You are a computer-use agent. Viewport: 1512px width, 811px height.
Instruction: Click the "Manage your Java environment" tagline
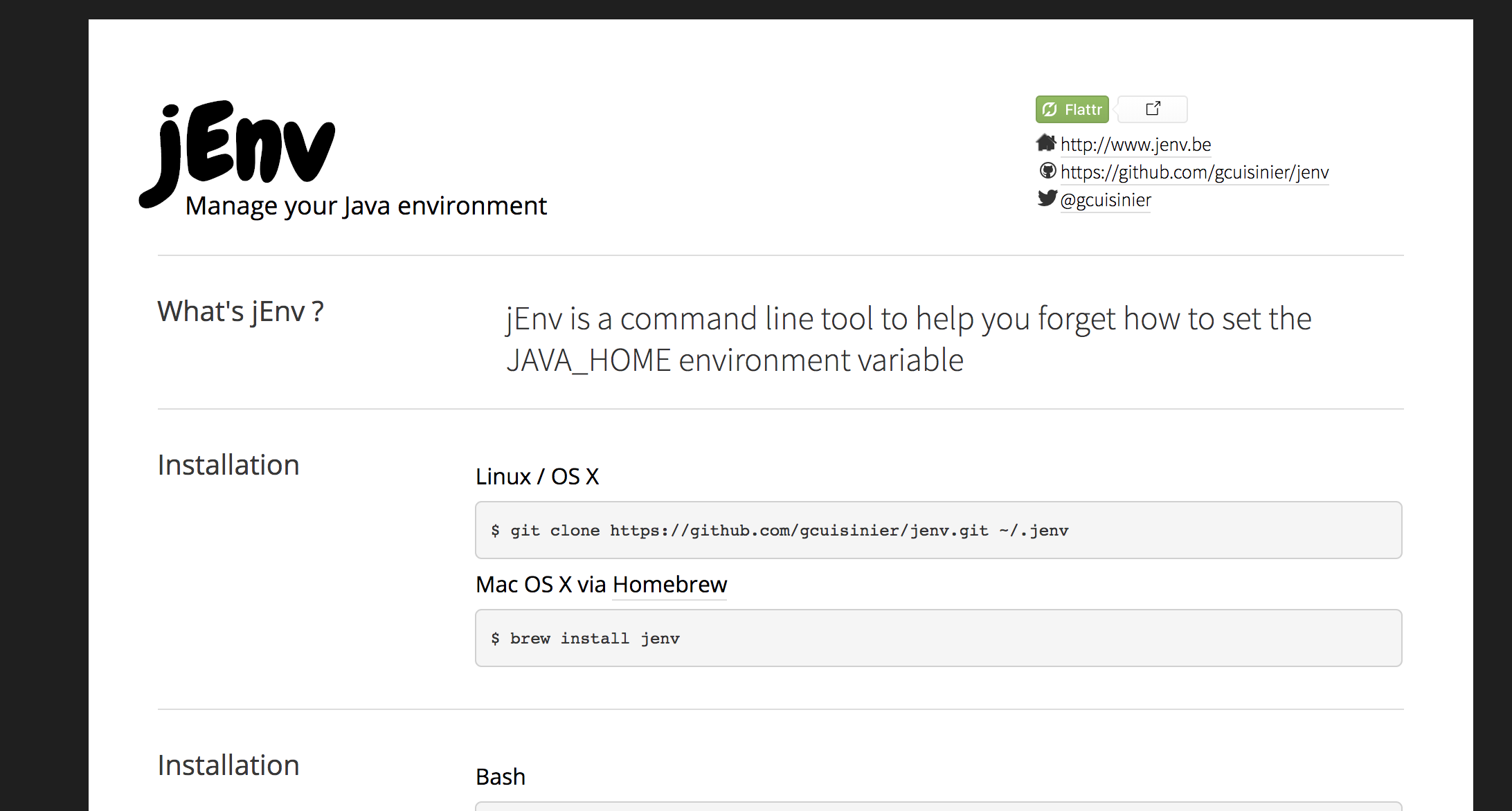click(366, 206)
